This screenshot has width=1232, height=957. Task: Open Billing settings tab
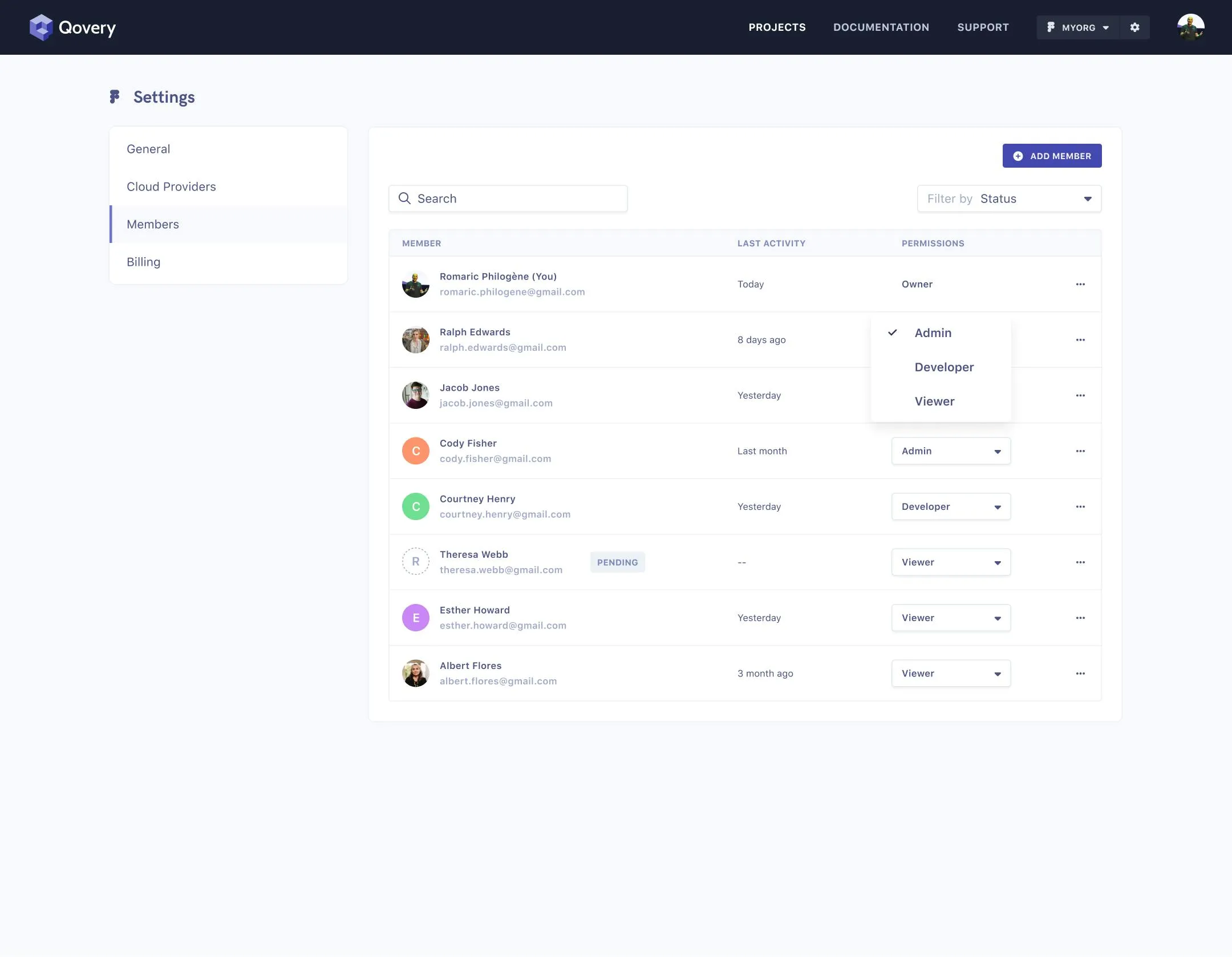point(144,262)
